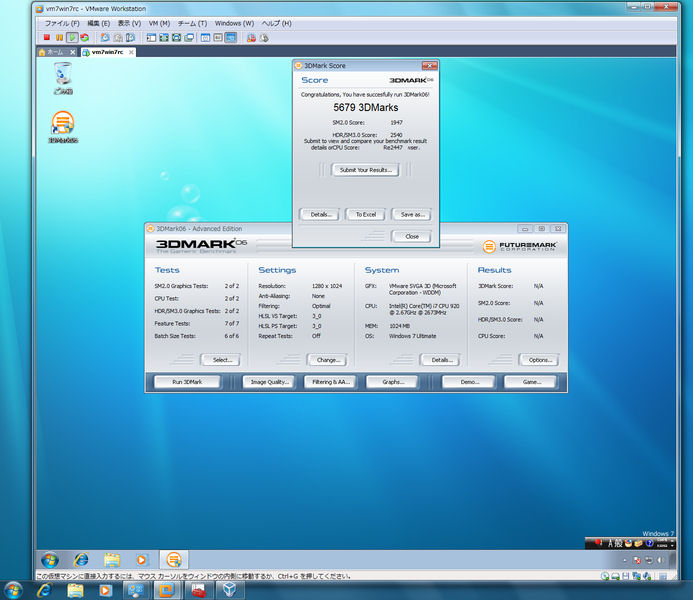The height and width of the screenshot is (600, 693).
Task: Open the Windows (W) menu
Action: click(234, 23)
